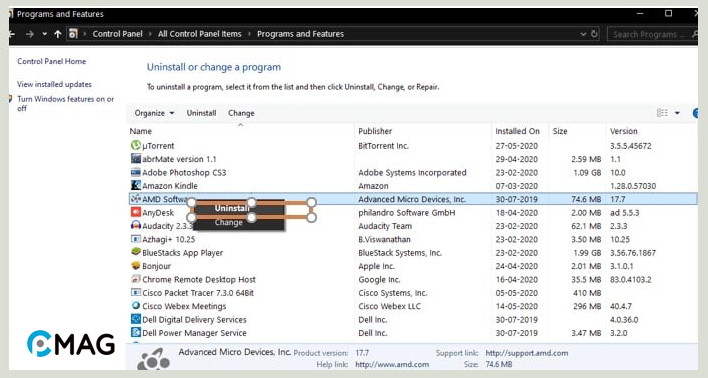Refresh the Programs and Features list
Image resolution: width=708 pixels, height=378 pixels.
tap(594, 34)
